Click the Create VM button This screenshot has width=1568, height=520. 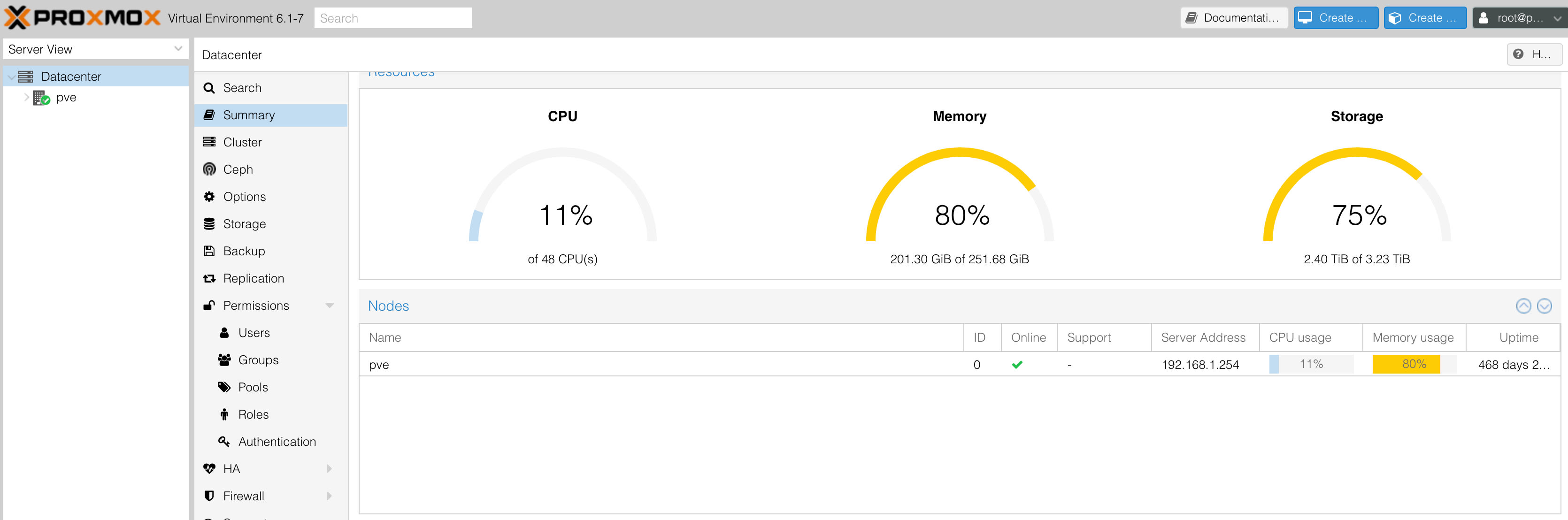[1336, 18]
